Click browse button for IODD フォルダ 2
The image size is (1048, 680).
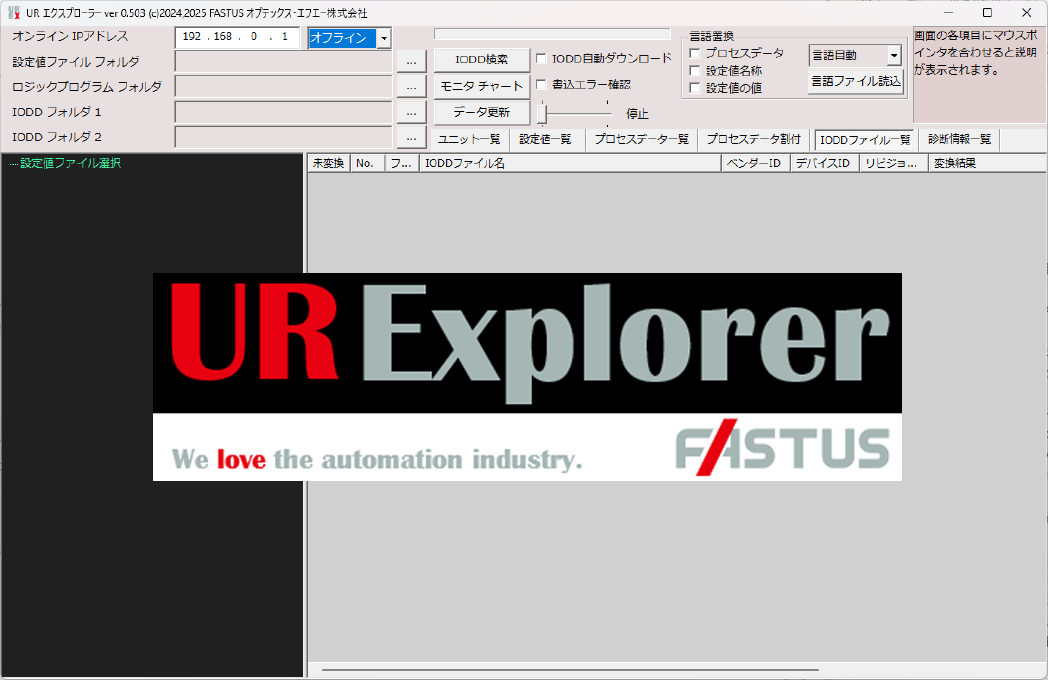[x=411, y=137]
